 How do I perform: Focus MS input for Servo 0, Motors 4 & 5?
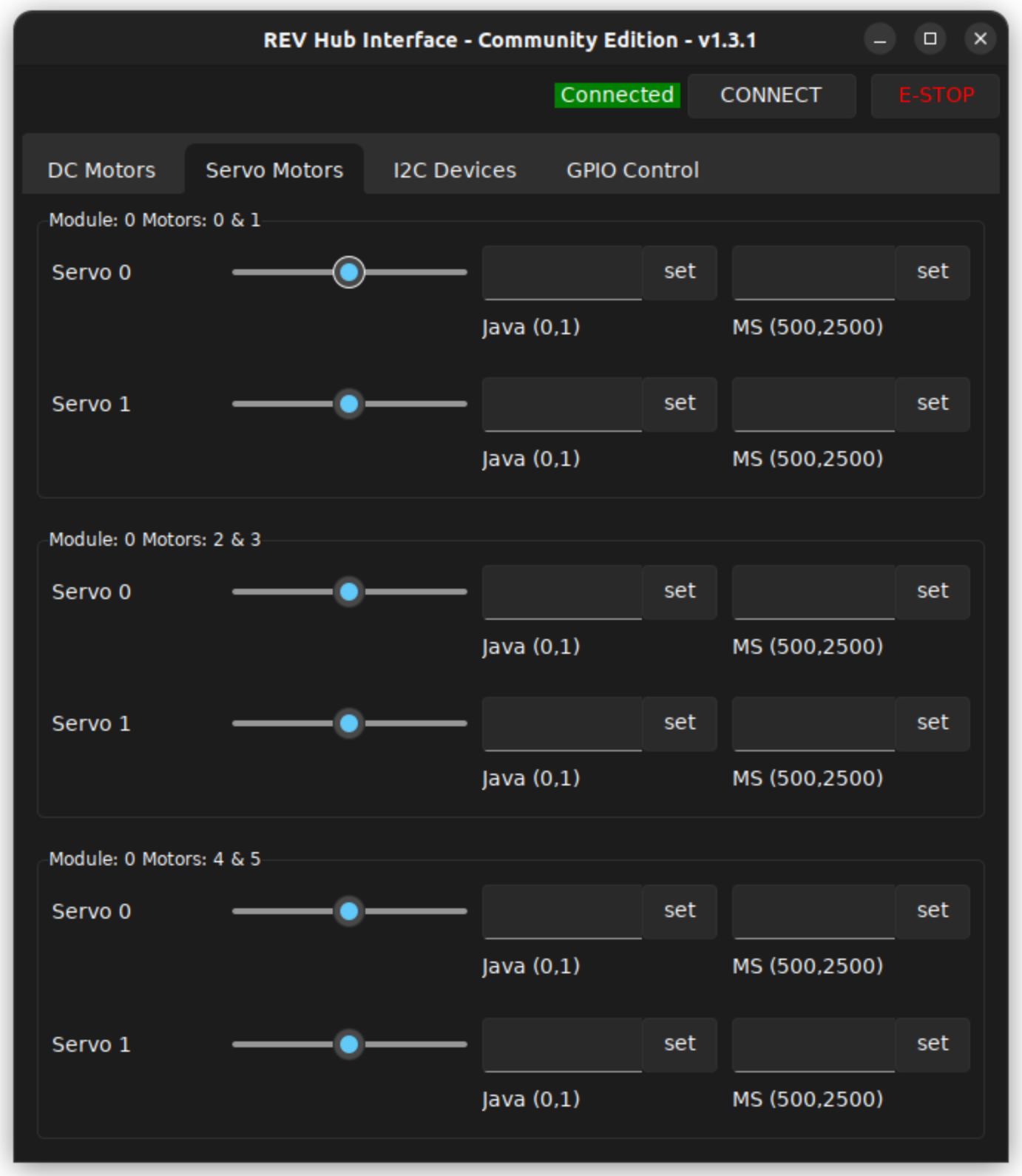[x=813, y=912]
